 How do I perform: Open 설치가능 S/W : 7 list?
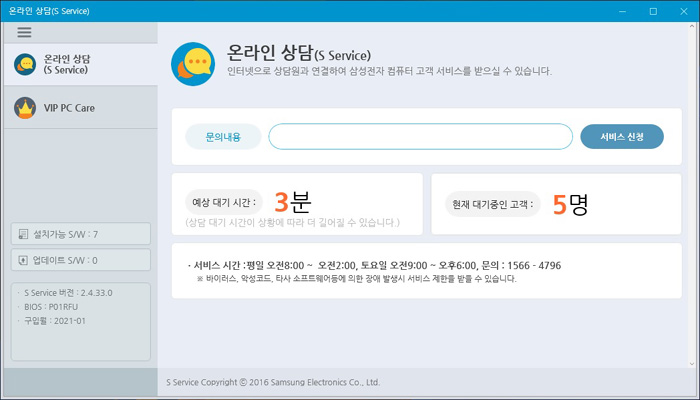[x=81, y=234]
